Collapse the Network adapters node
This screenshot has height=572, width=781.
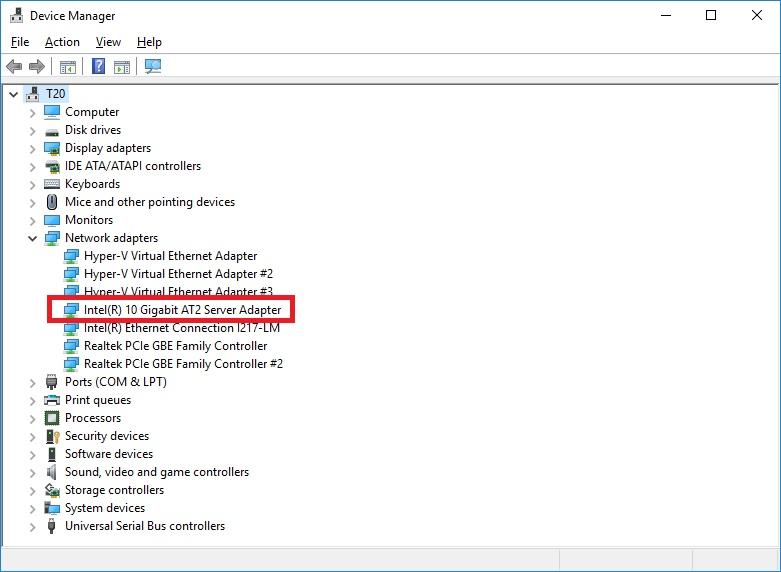(33, 238)
